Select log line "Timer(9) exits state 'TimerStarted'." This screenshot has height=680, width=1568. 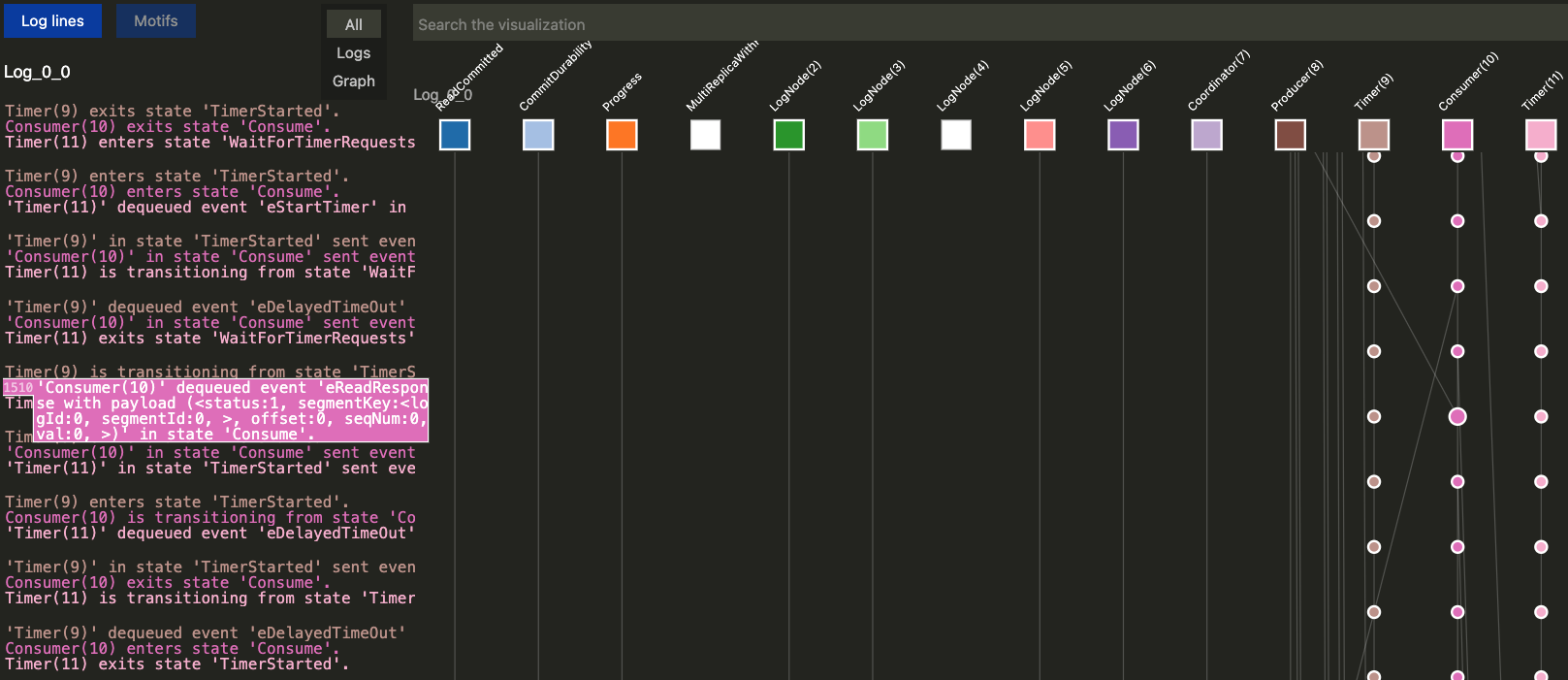pos(173,111)
